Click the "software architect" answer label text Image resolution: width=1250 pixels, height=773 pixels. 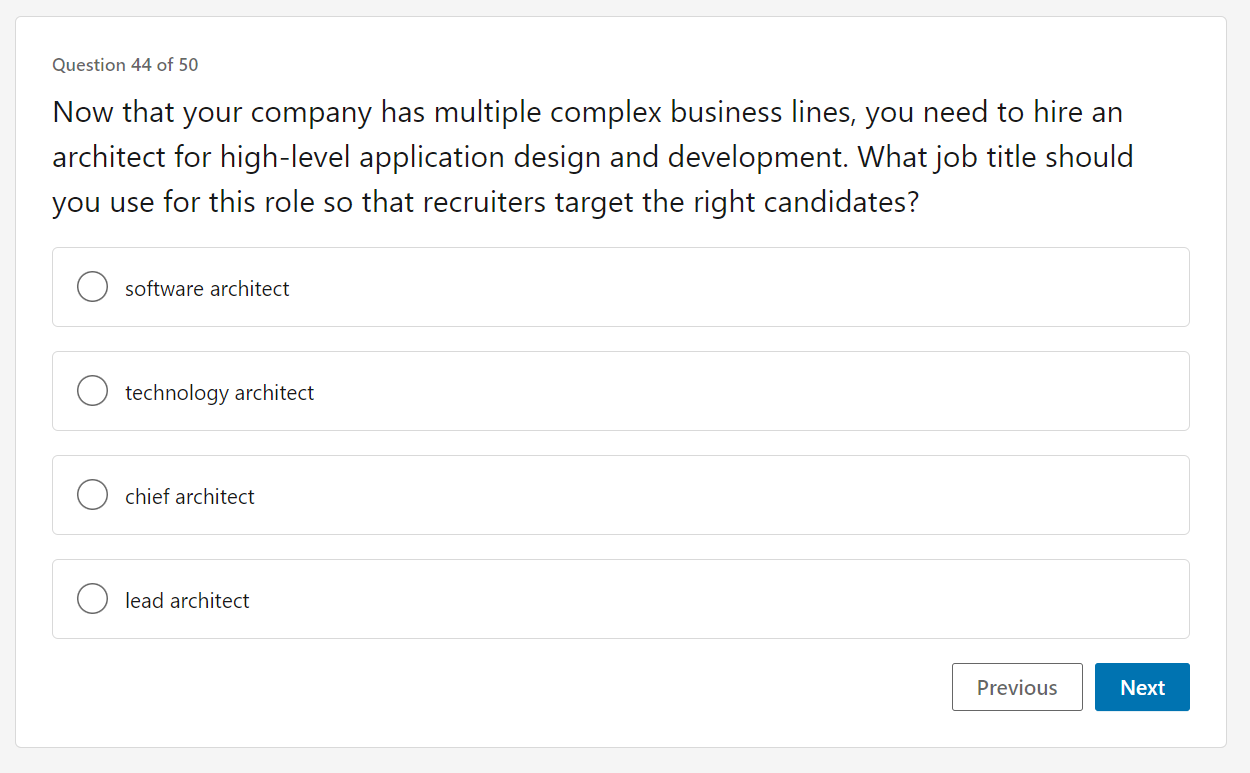point(207,289)
